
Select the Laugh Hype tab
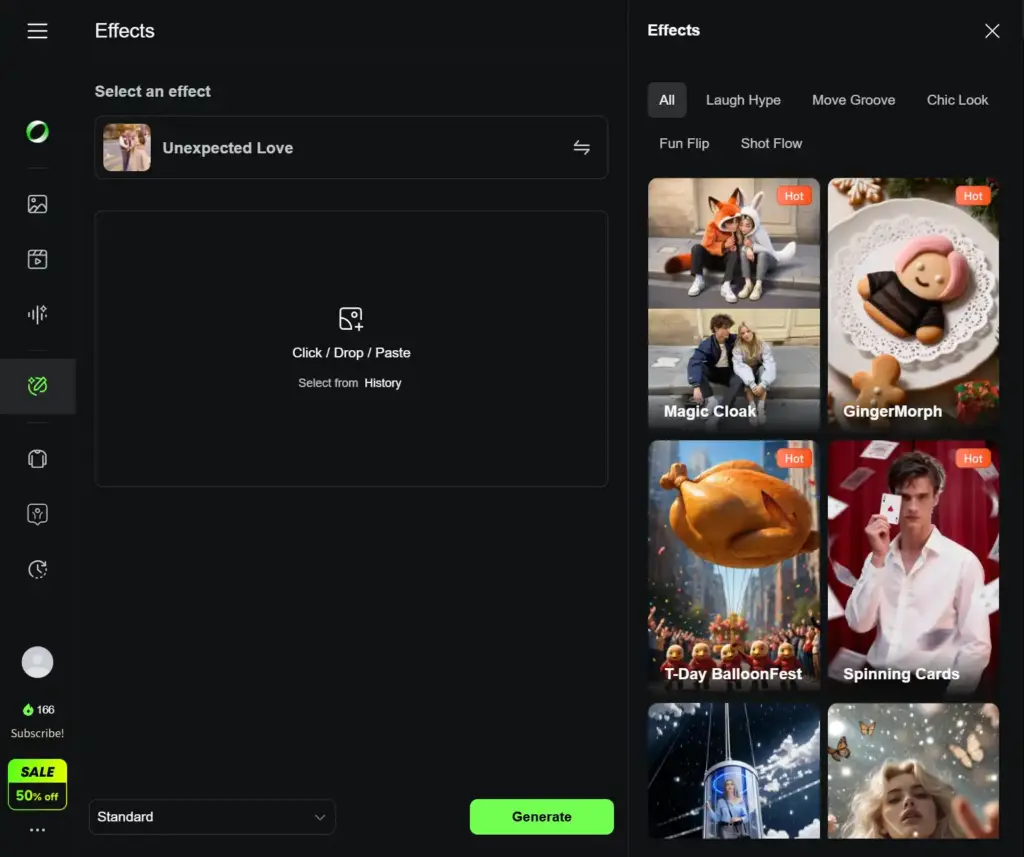coord(743,100)
